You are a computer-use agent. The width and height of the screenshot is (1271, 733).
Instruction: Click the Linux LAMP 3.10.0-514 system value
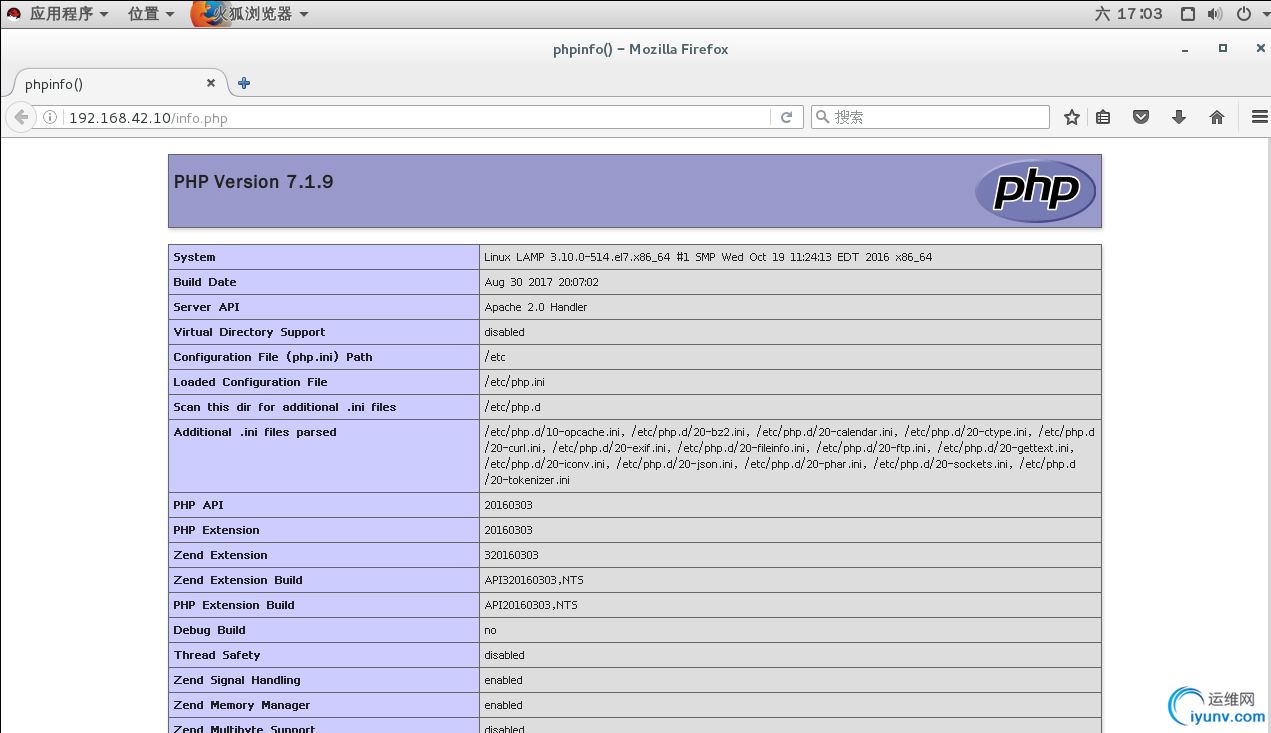pyautogui.click(x=708, y=257)
